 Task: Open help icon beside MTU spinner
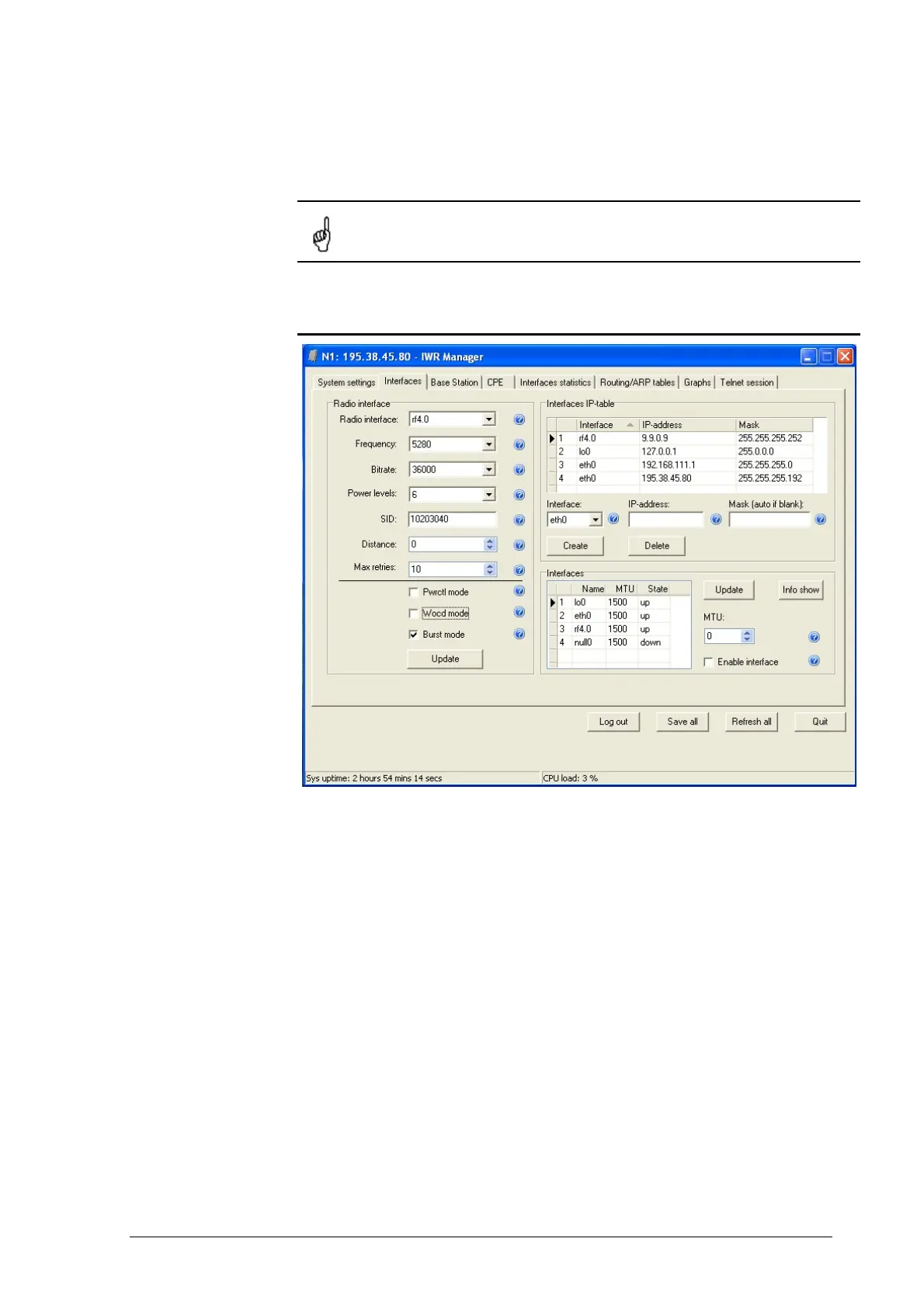point(814,637)
